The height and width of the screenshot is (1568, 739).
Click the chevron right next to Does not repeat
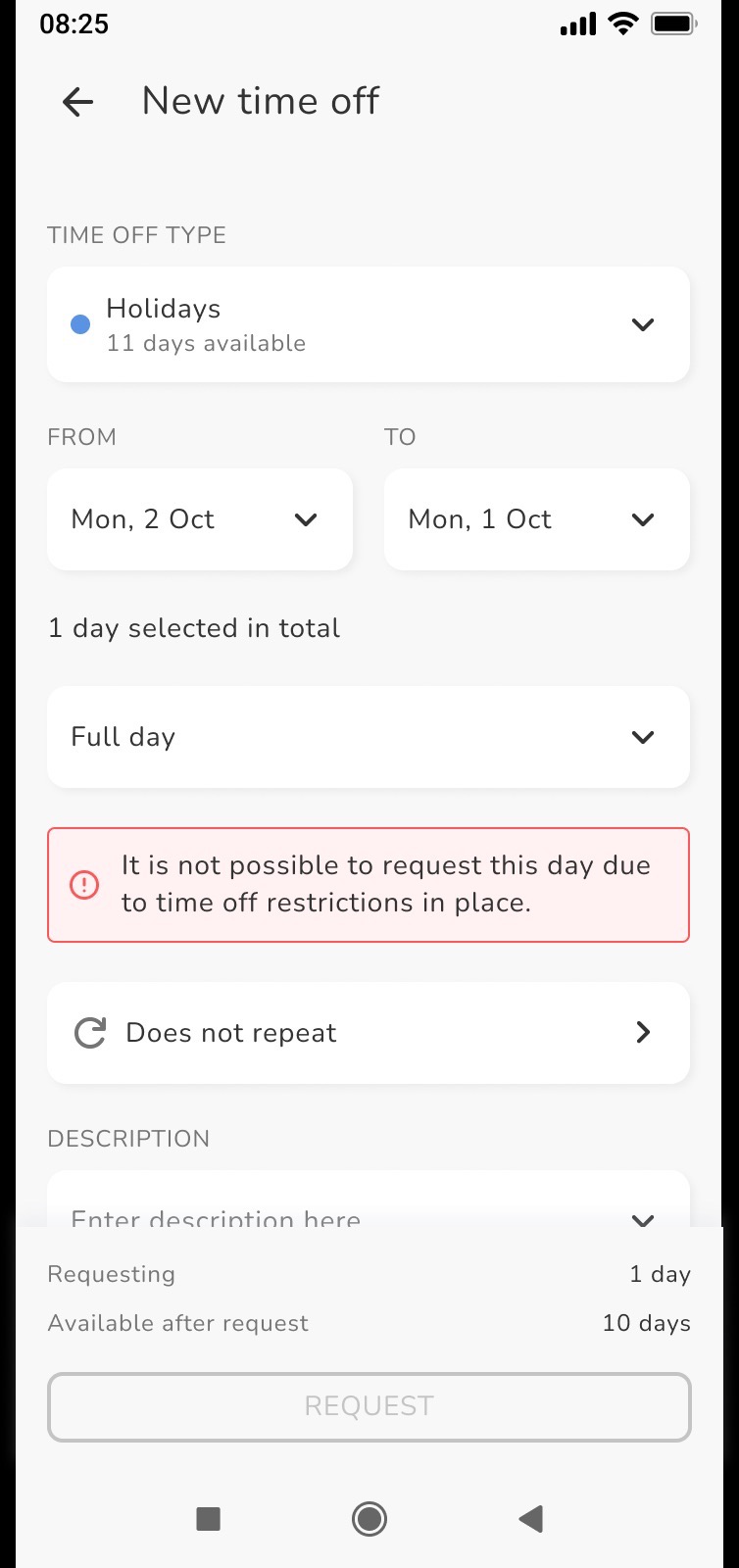(643, 1032)
